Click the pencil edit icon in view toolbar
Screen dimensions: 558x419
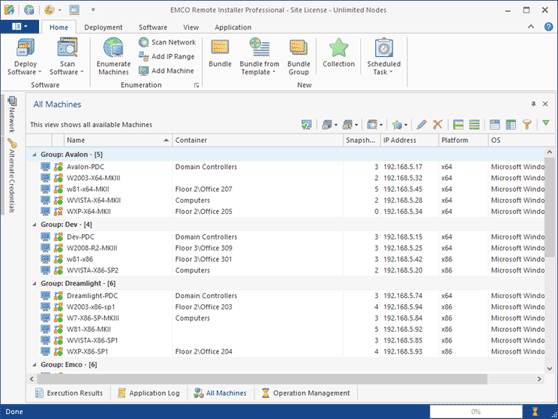pyautogui.click(x=421, y=125)
